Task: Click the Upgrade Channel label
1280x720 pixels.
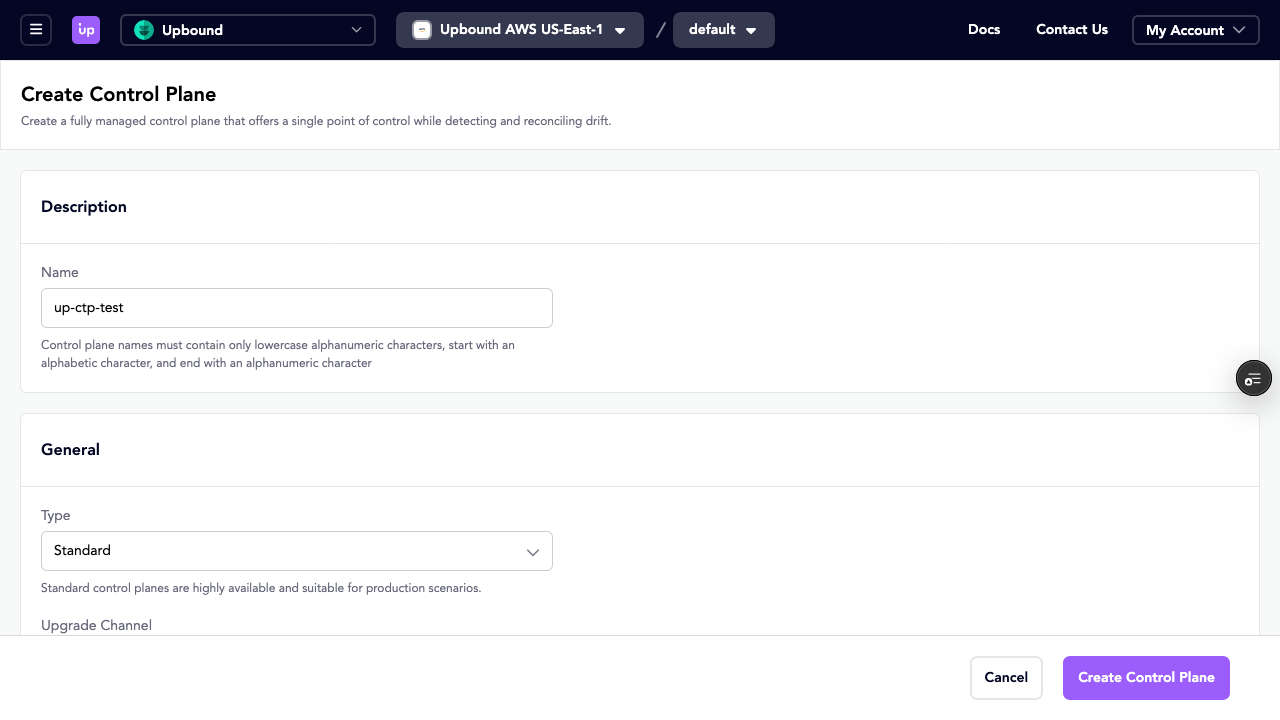Action: click(96, 625)
